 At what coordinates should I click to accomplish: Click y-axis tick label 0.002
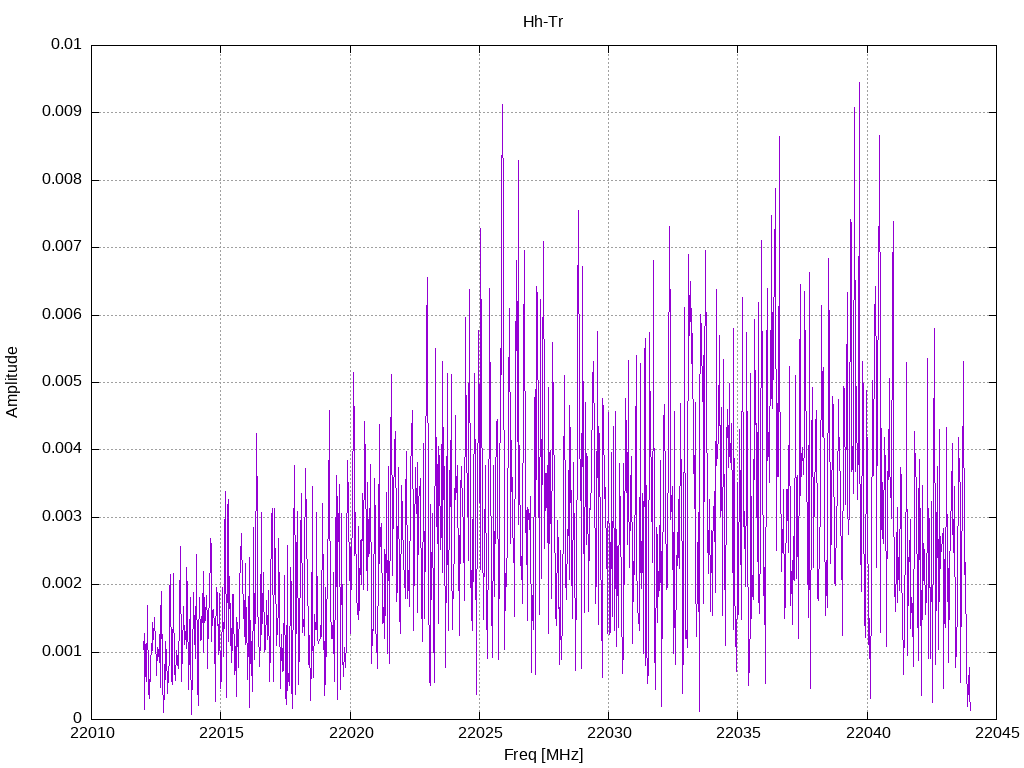click(62, 584)
